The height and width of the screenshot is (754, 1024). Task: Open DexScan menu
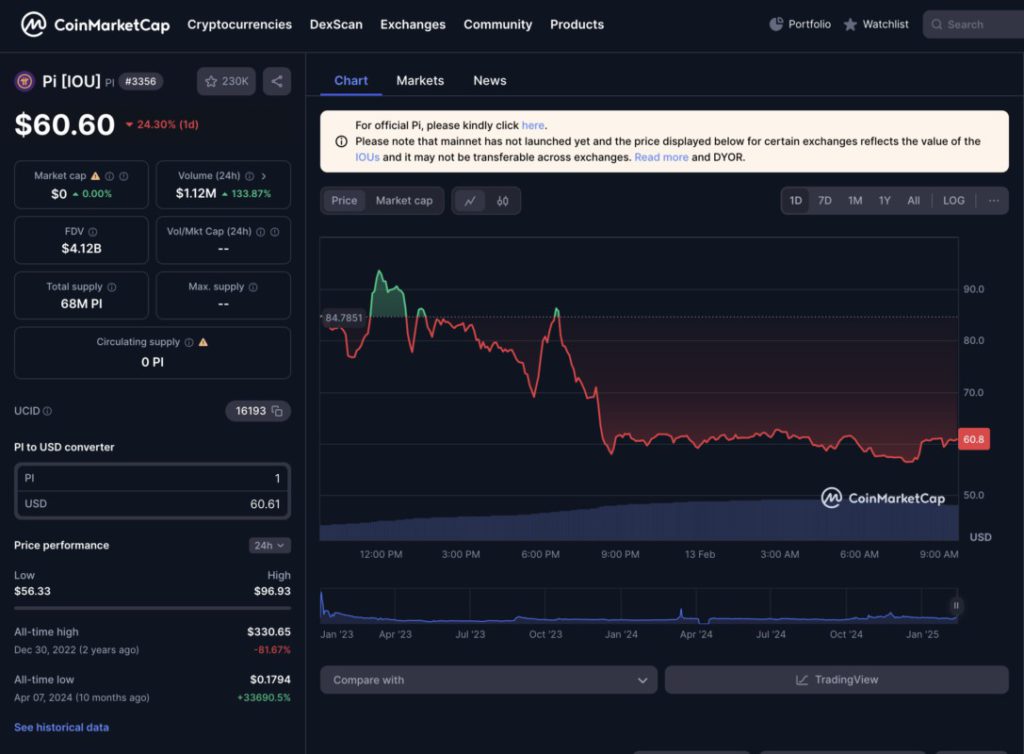point(336,25)
